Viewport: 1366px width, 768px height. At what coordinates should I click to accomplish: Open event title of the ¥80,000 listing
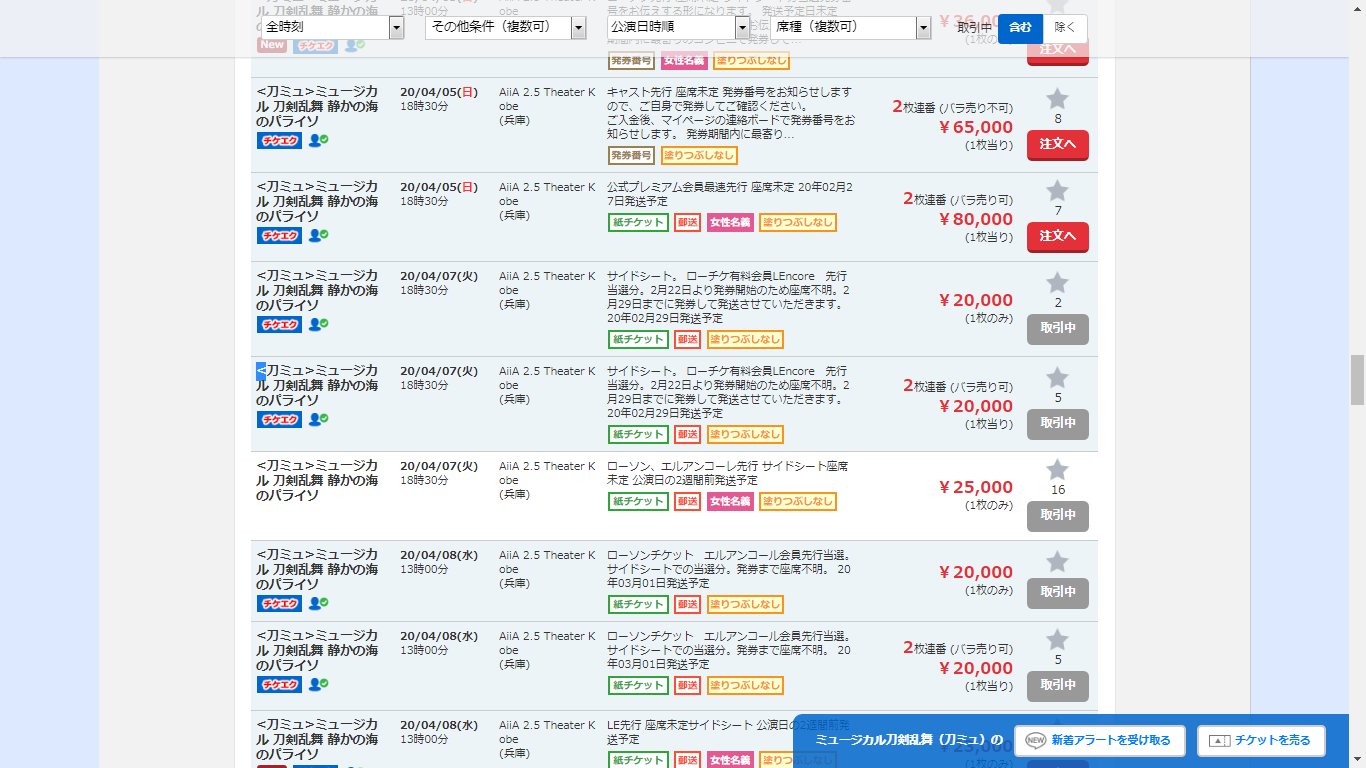pos(317,201)
